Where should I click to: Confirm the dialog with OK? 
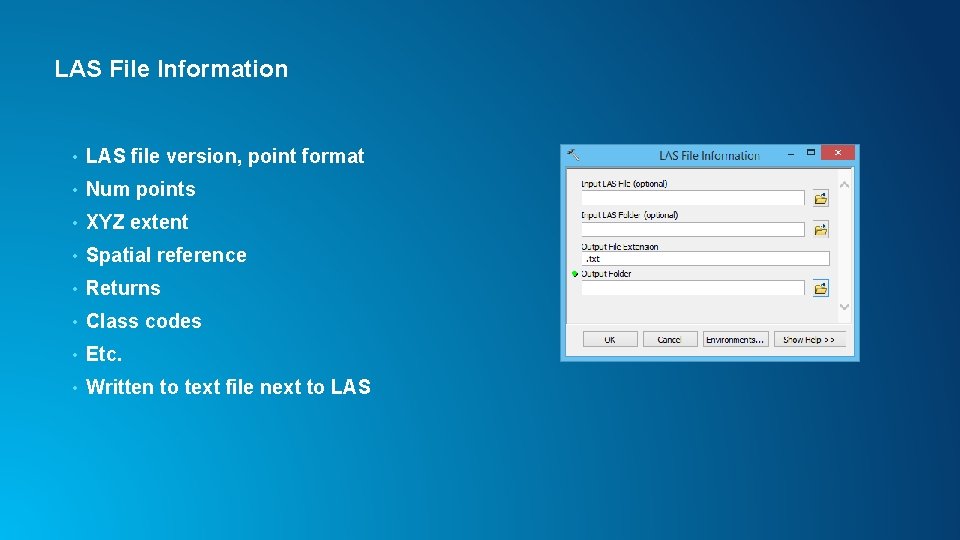tap(610, 339)
